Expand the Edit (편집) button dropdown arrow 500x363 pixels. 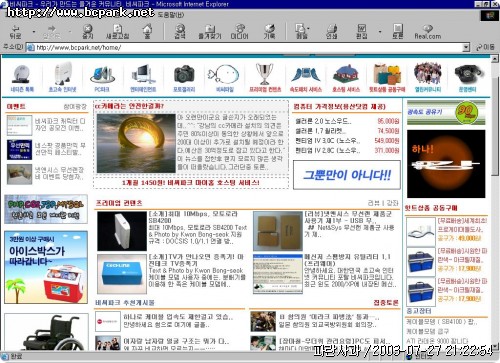380,32
